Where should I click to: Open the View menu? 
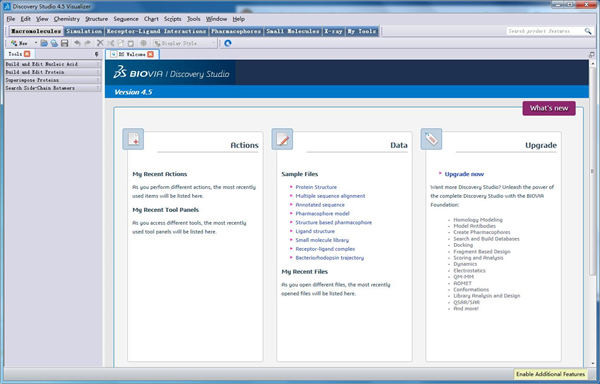coord(42,19)
